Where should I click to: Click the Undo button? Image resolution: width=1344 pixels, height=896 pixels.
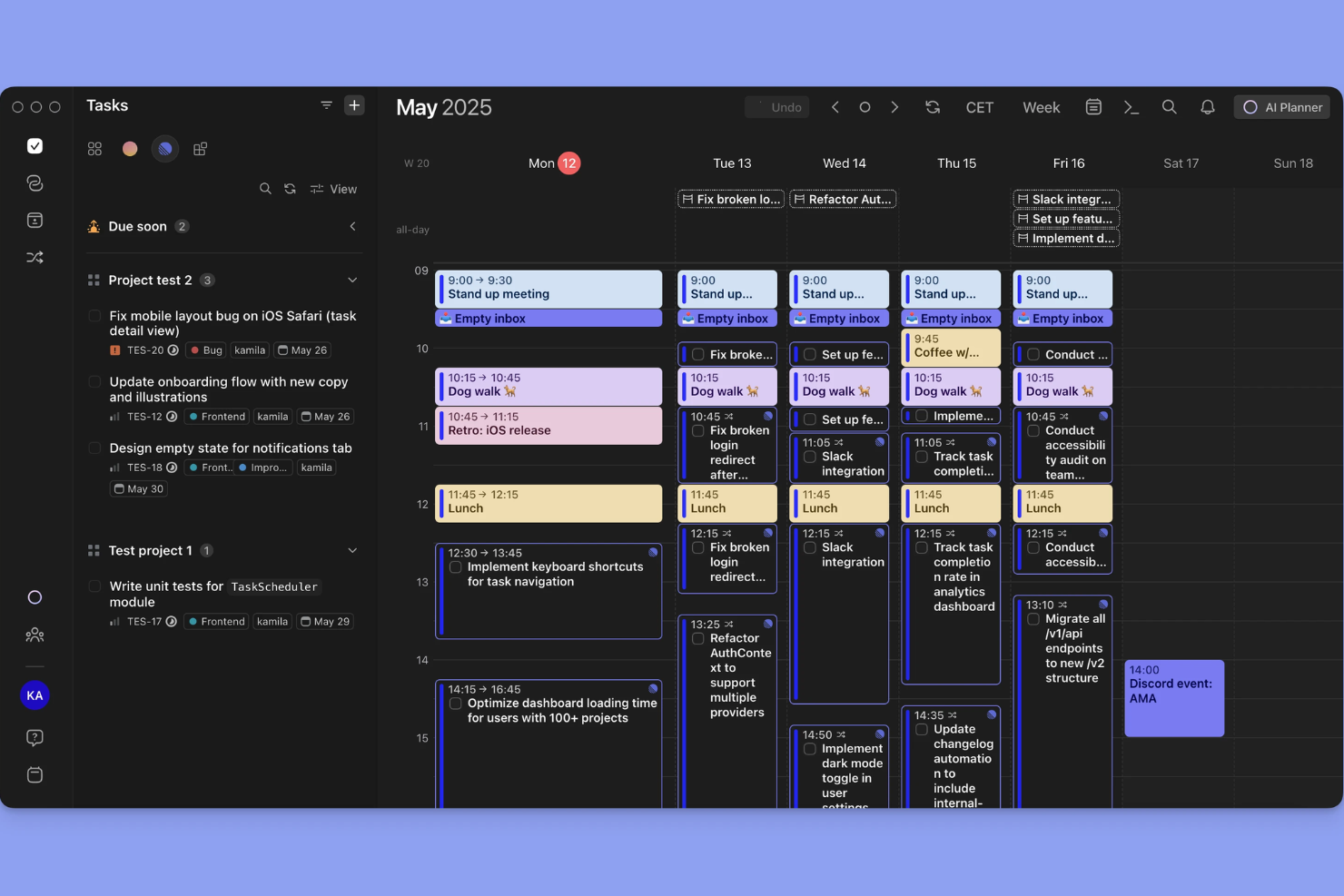[x=776, y=106]
